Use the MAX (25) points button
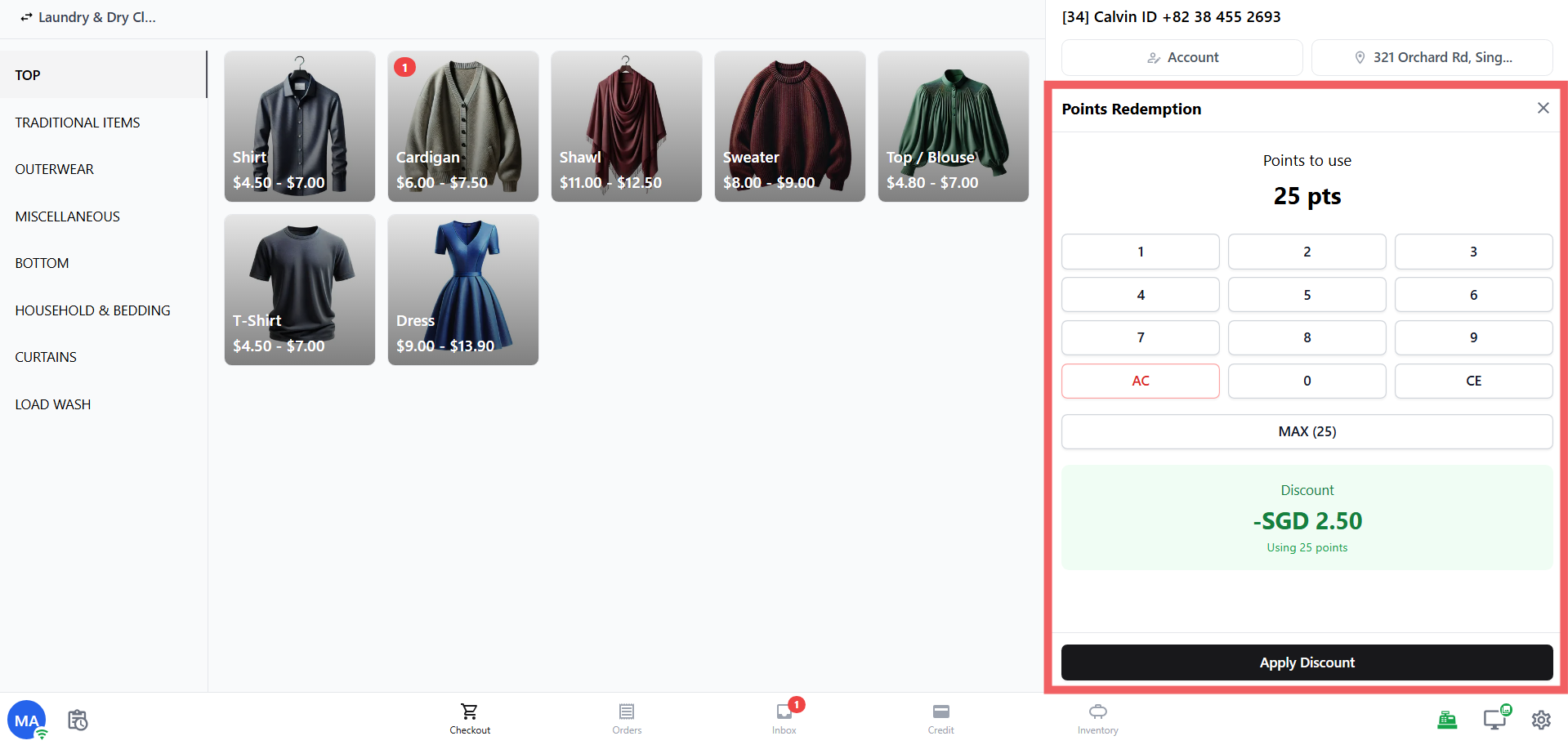The height and width of the screenshot is (745, 1568). click(1307, 431)
